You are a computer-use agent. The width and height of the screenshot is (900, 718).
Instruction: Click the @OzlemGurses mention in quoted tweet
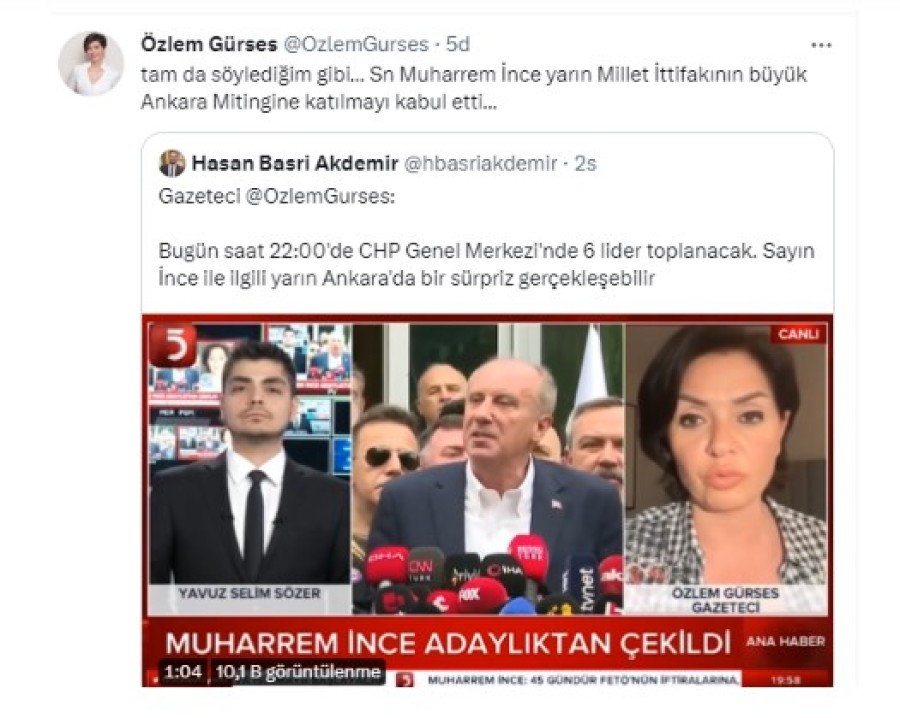tap(320, 197)
